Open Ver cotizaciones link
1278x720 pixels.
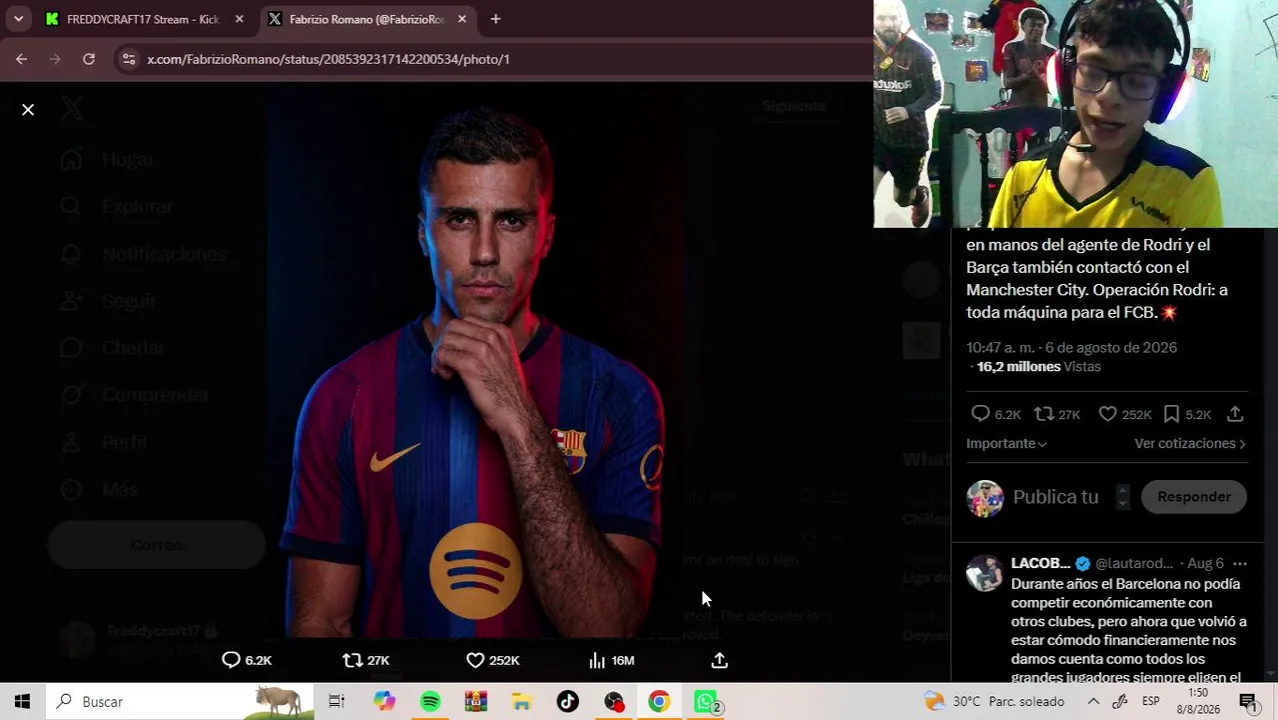pos(1190,443)
